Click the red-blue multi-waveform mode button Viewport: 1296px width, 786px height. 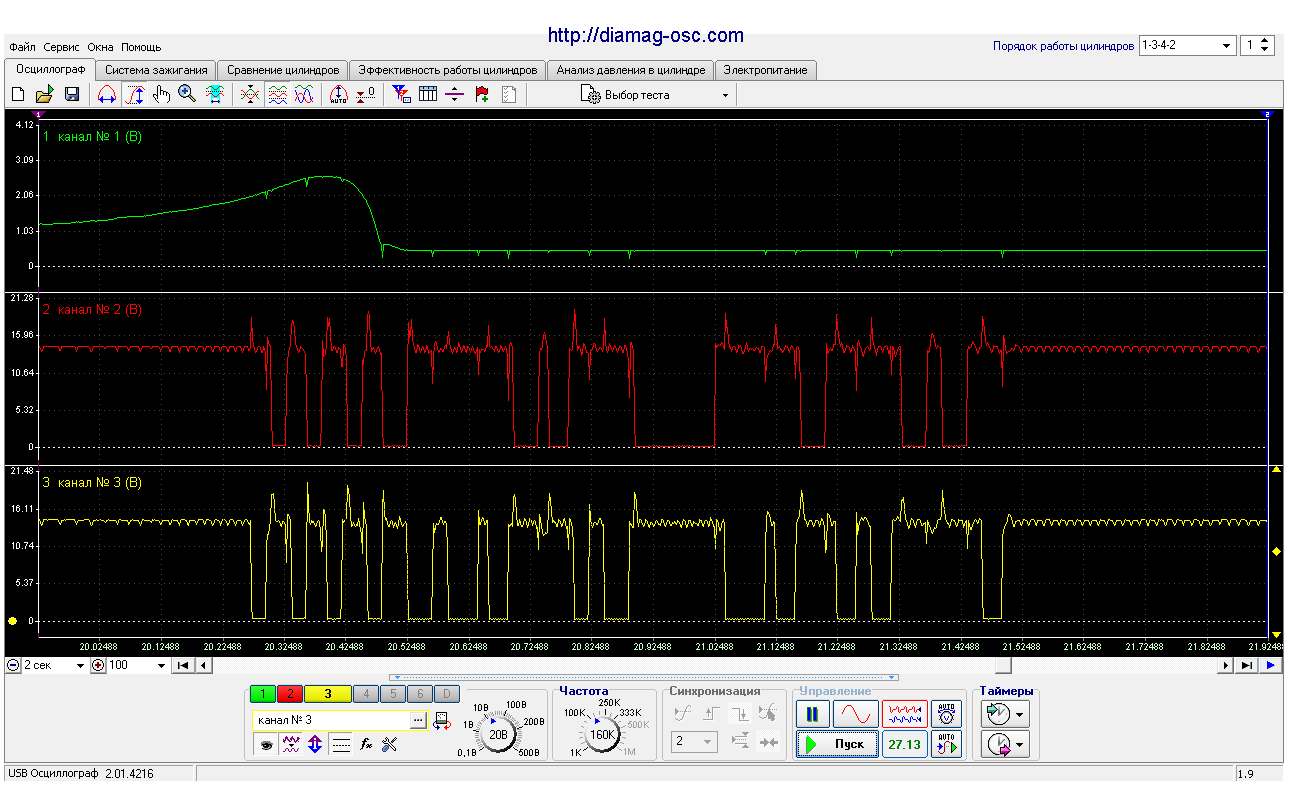click(905, 714)
